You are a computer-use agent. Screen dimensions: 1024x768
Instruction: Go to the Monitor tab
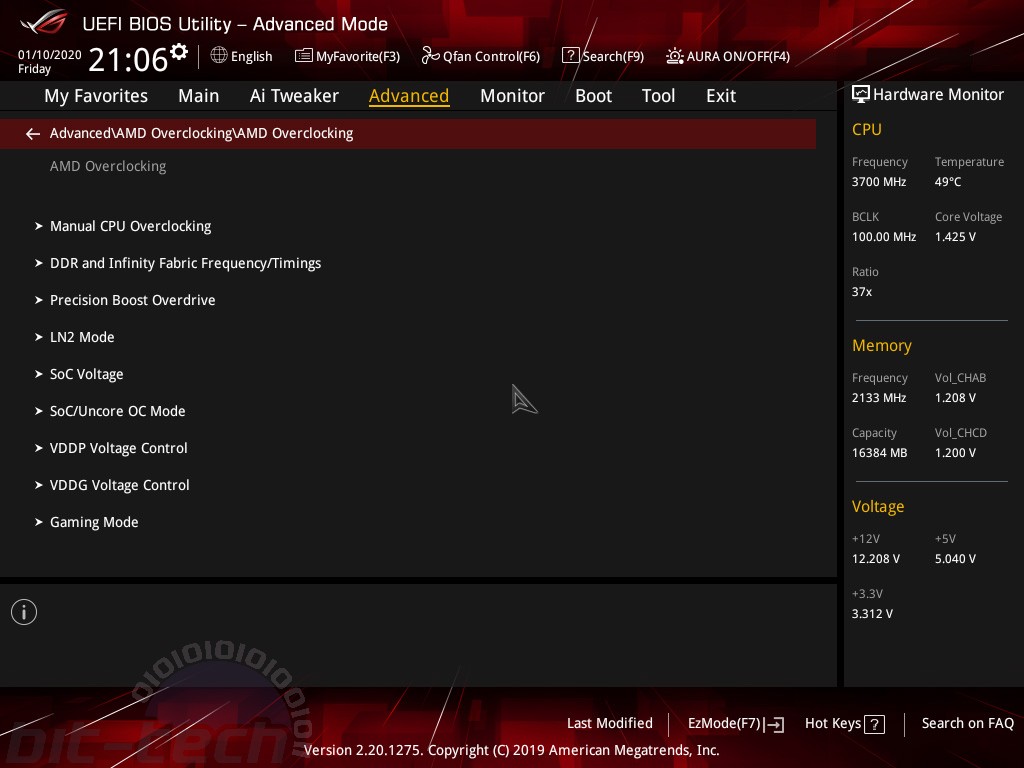(x=512, y=96)
